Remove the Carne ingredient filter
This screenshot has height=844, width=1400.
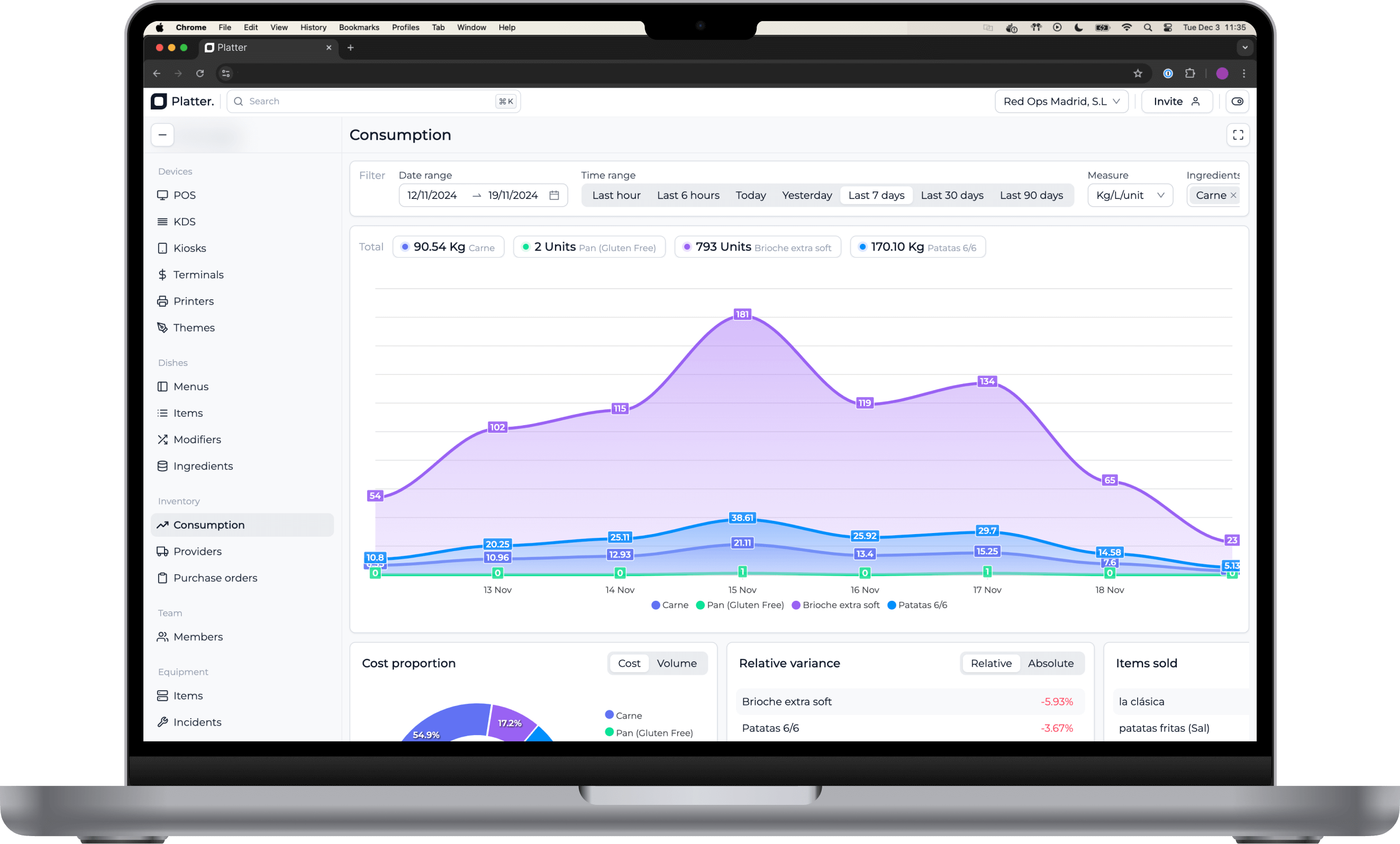(1233, 195)
